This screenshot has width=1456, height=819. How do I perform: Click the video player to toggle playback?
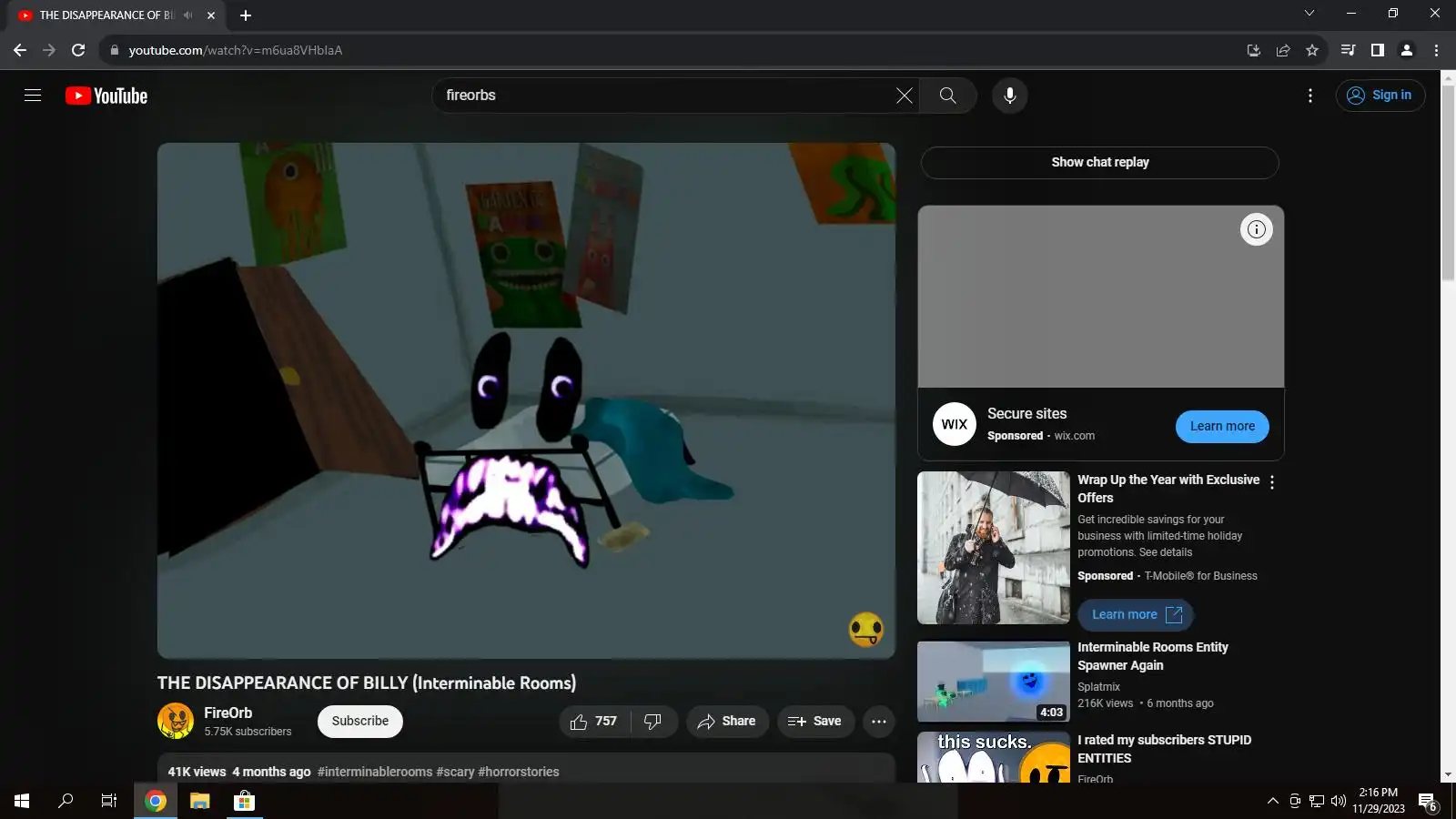pyautogui.click(x=526, y=400)
